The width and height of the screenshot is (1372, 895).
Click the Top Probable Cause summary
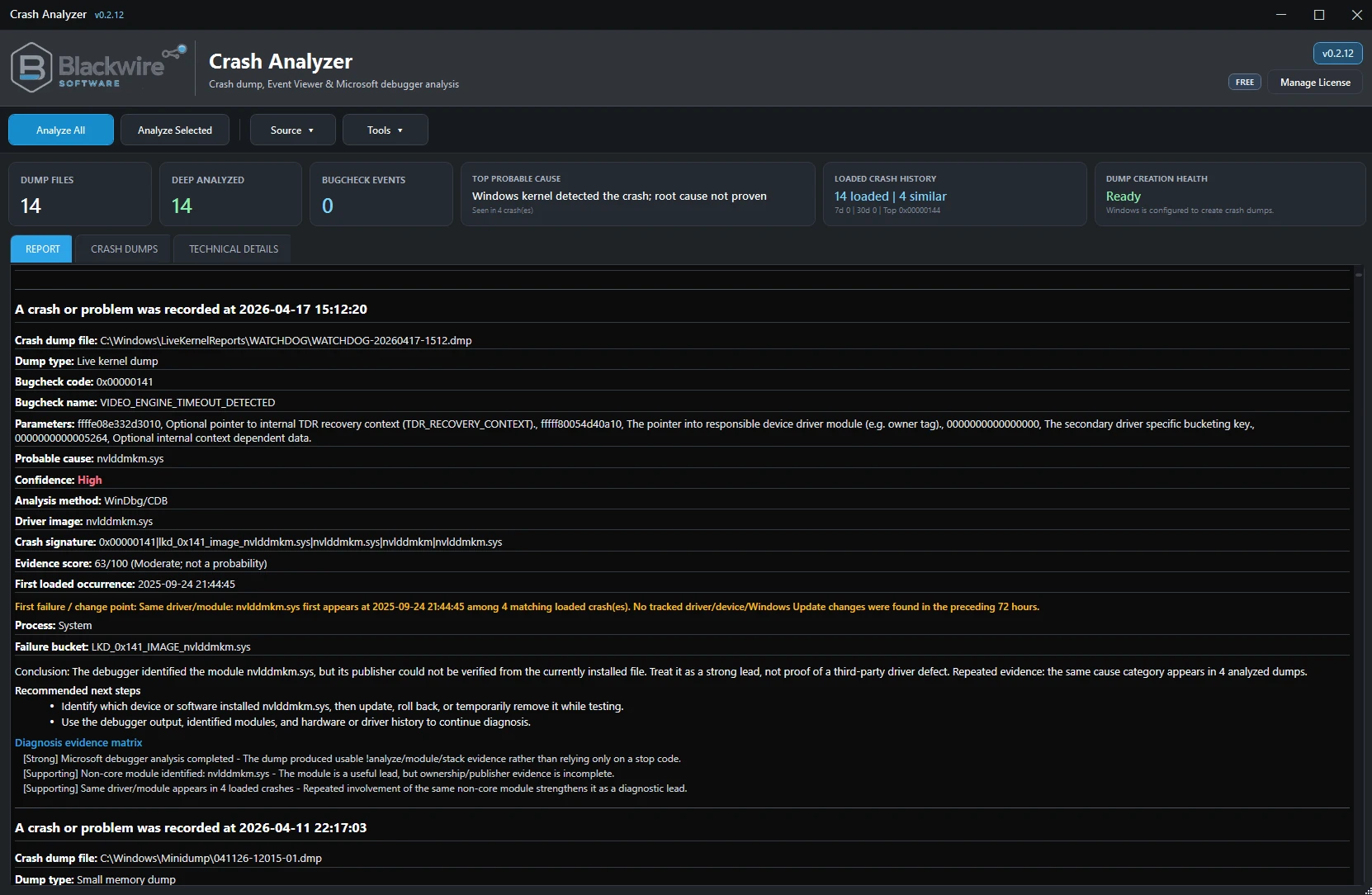pos(638,194)
